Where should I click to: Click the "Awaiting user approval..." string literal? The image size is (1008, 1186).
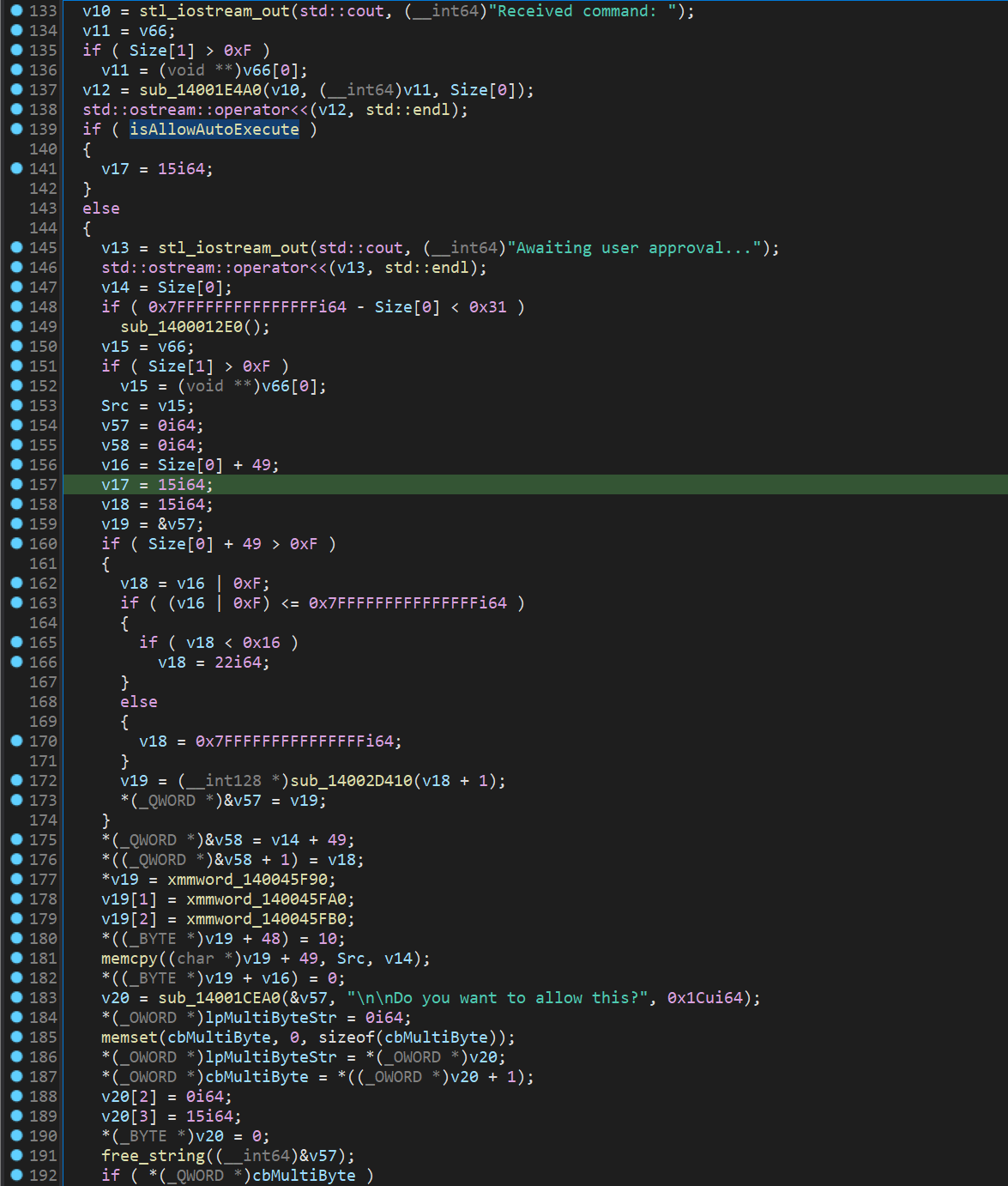(634, 247)
